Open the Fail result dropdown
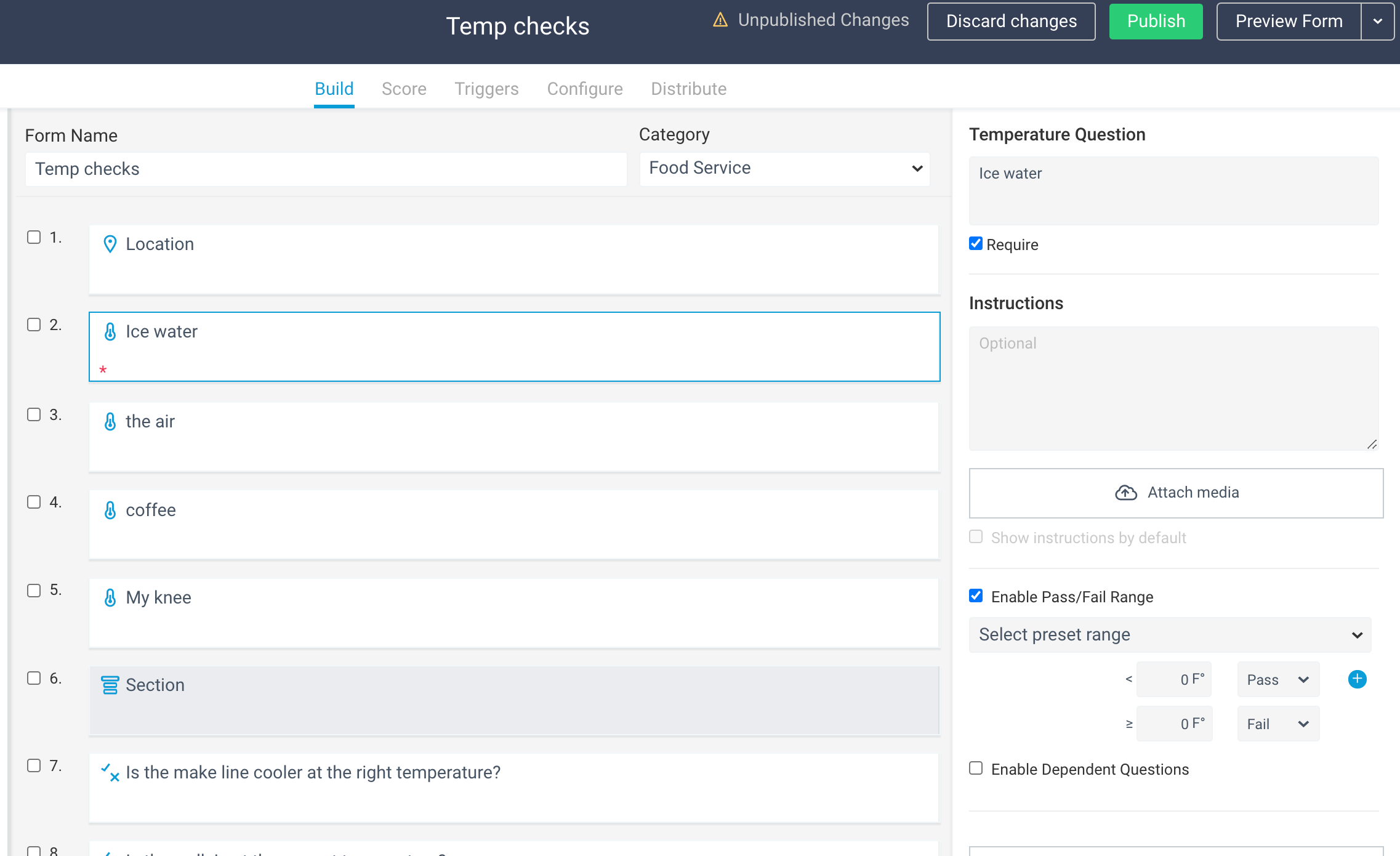 [x=1278, y=724]
